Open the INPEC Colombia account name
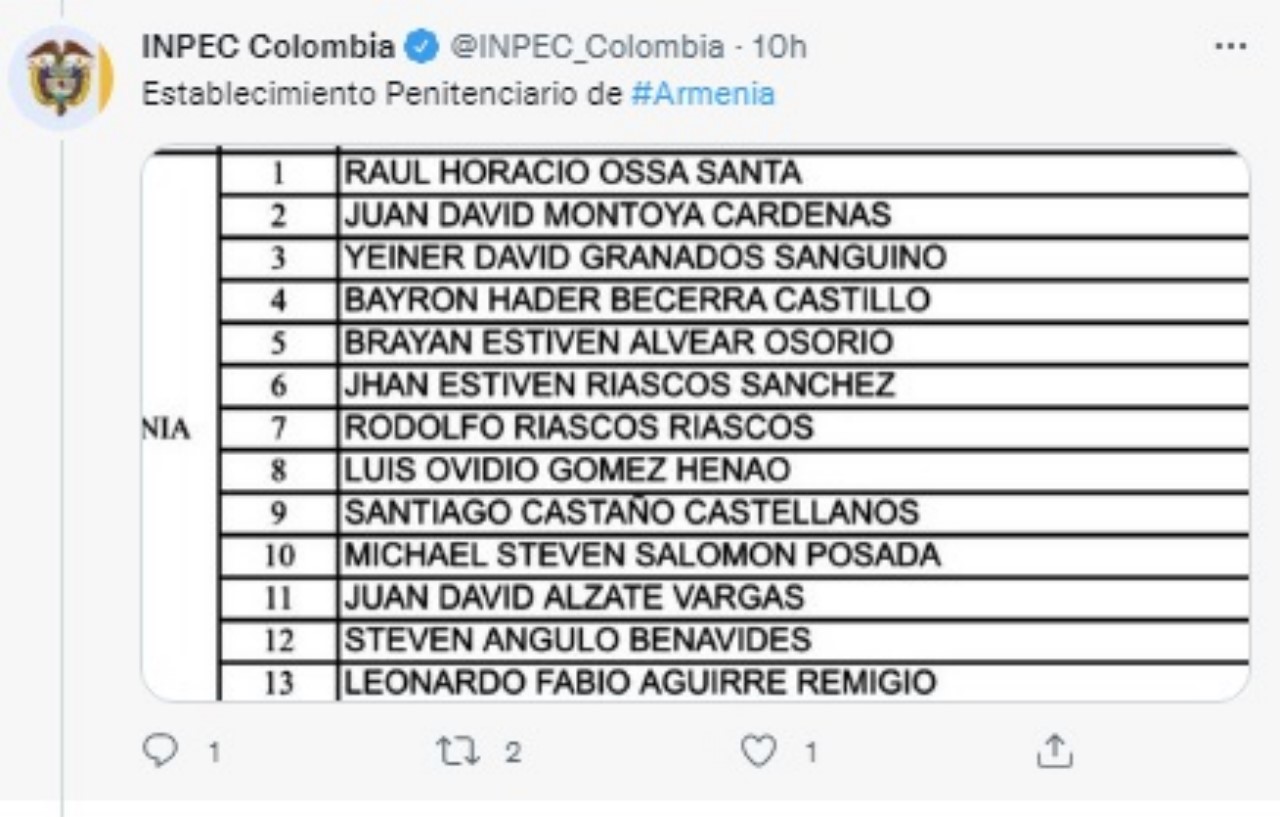The image size is (1280, 817). coord(268,47)
